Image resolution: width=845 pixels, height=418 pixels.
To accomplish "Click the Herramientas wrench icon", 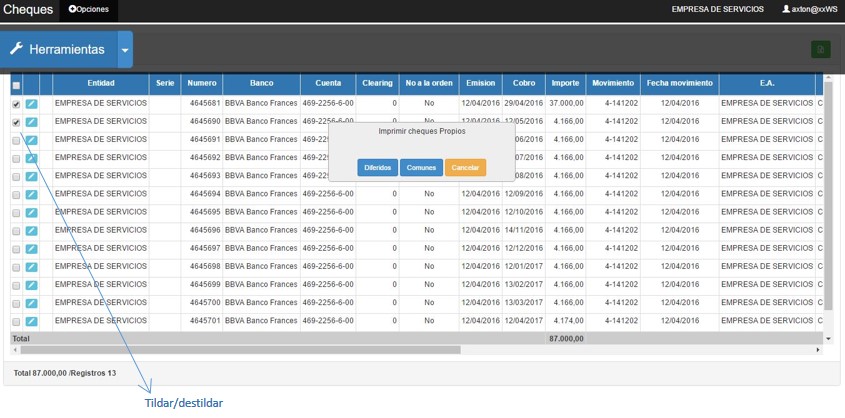I will pos(16,49).
